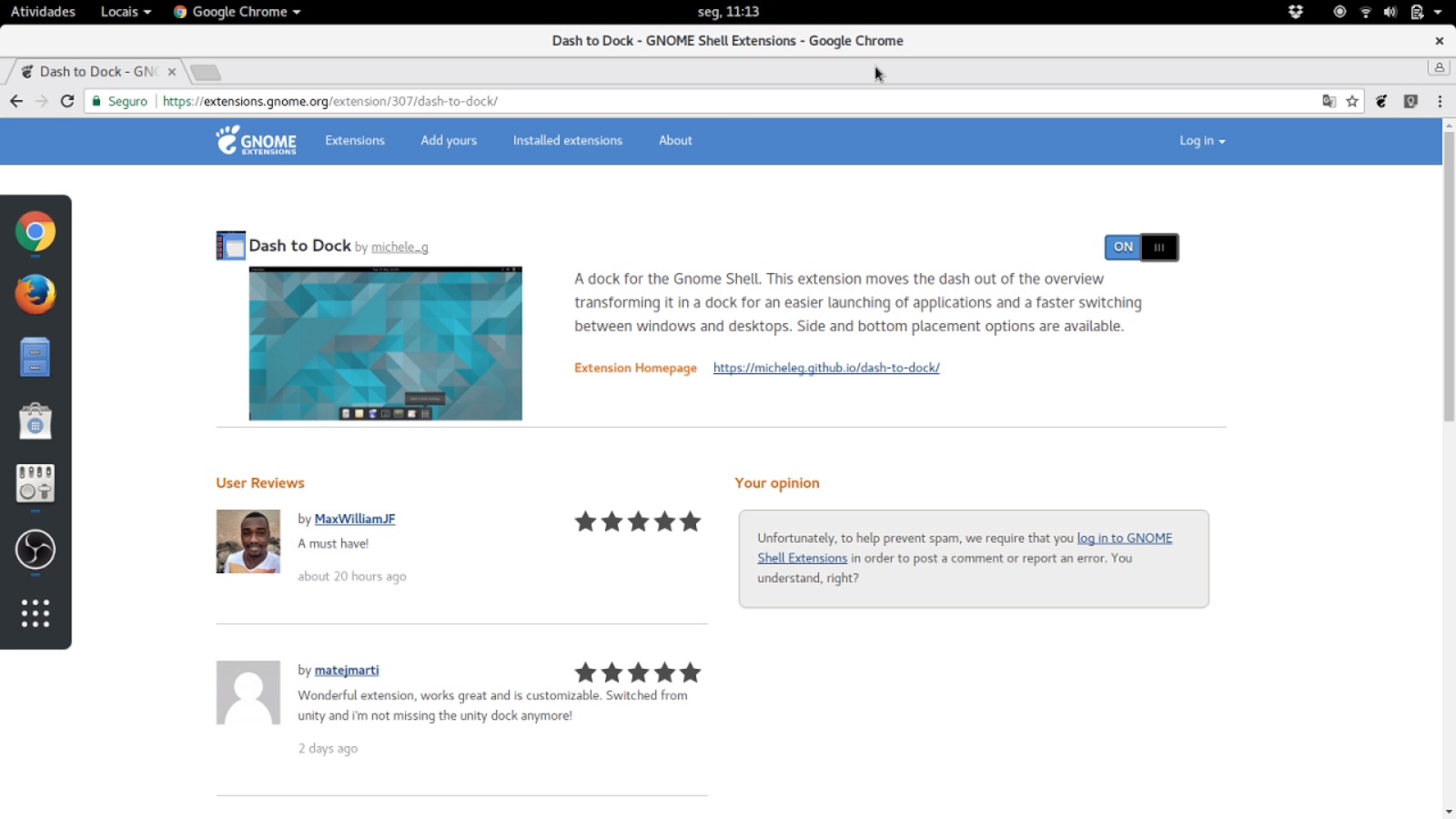Bookmark this page with the star
The width and height of the screenshot is (1456, 819).
(x=1352, y=101)
